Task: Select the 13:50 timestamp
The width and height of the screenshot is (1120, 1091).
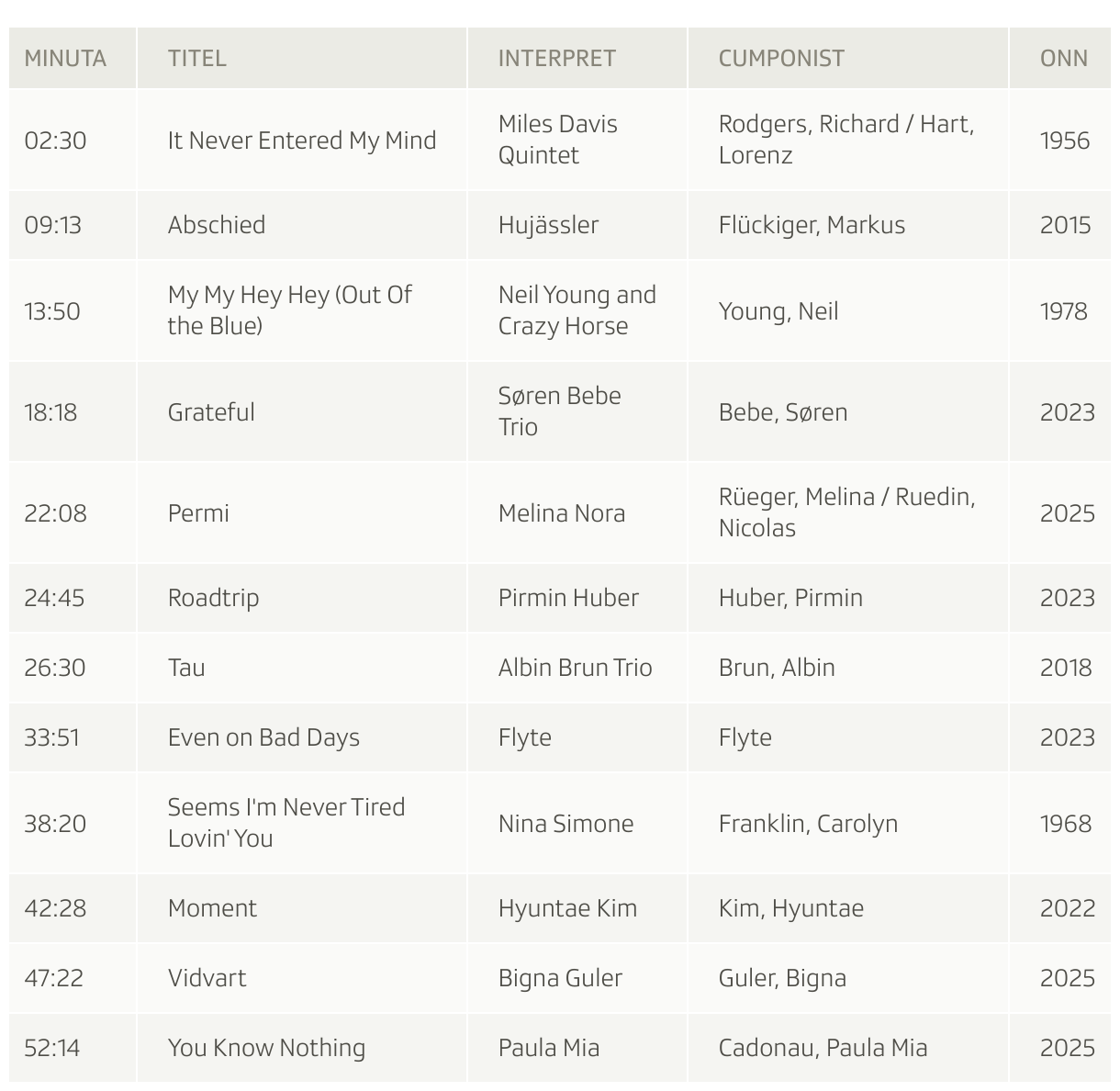Action: pos(52,311)
